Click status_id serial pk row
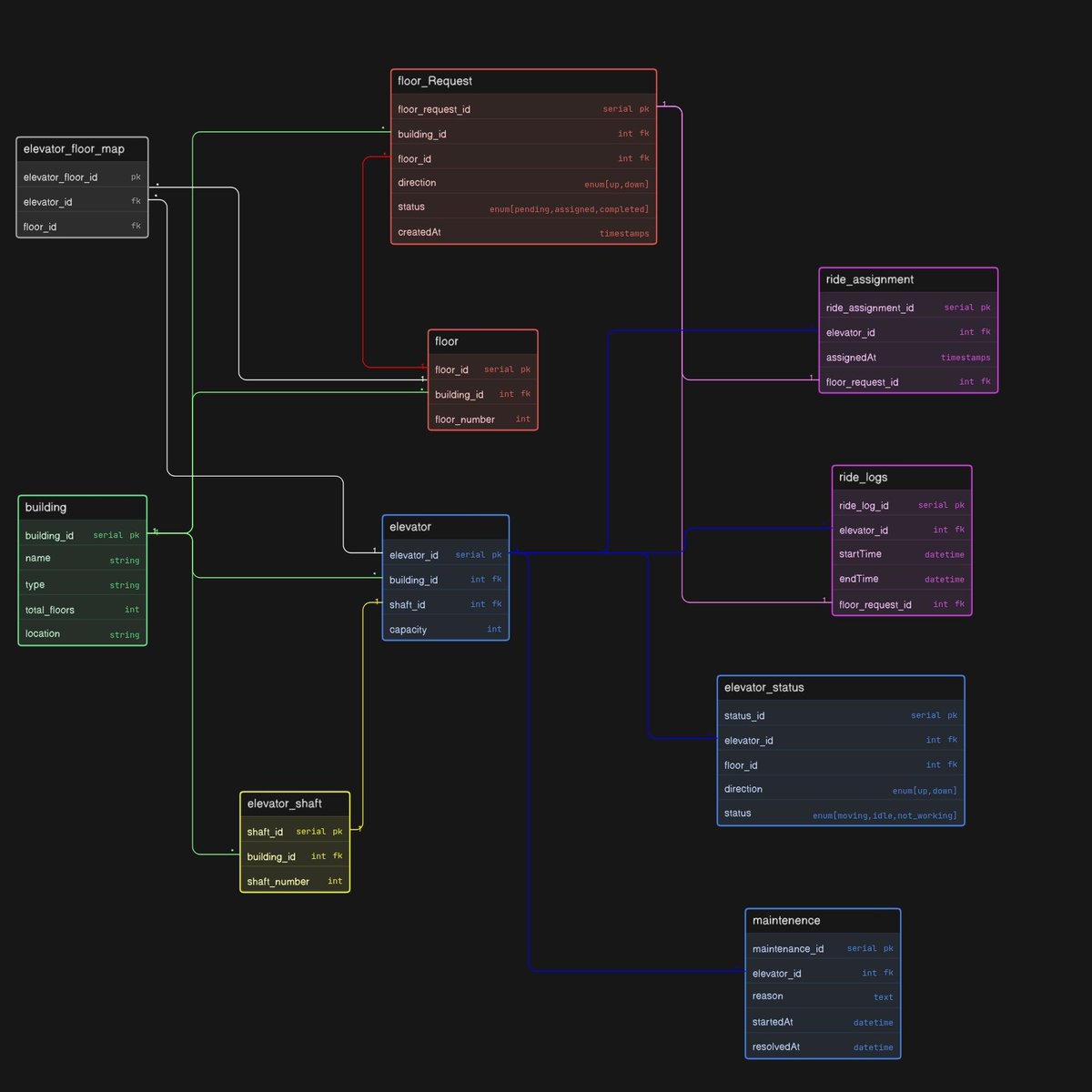1092x1092 pixels. (x=841, y=715)
